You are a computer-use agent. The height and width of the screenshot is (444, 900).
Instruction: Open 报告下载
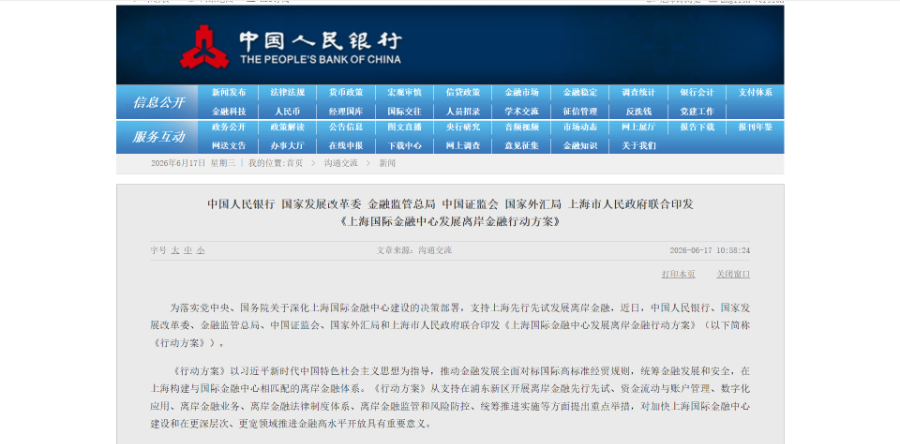(x=697, y=127)
